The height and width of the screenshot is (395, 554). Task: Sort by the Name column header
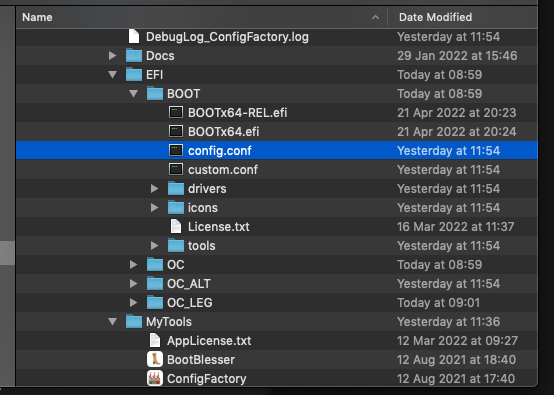(x=202, y=17)
